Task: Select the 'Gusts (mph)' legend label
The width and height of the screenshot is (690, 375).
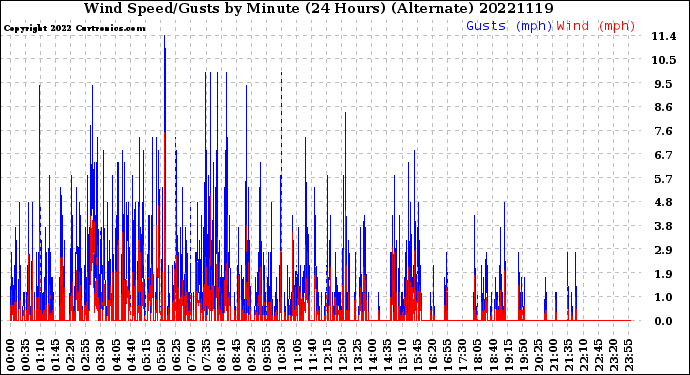Action: [509, 26]
